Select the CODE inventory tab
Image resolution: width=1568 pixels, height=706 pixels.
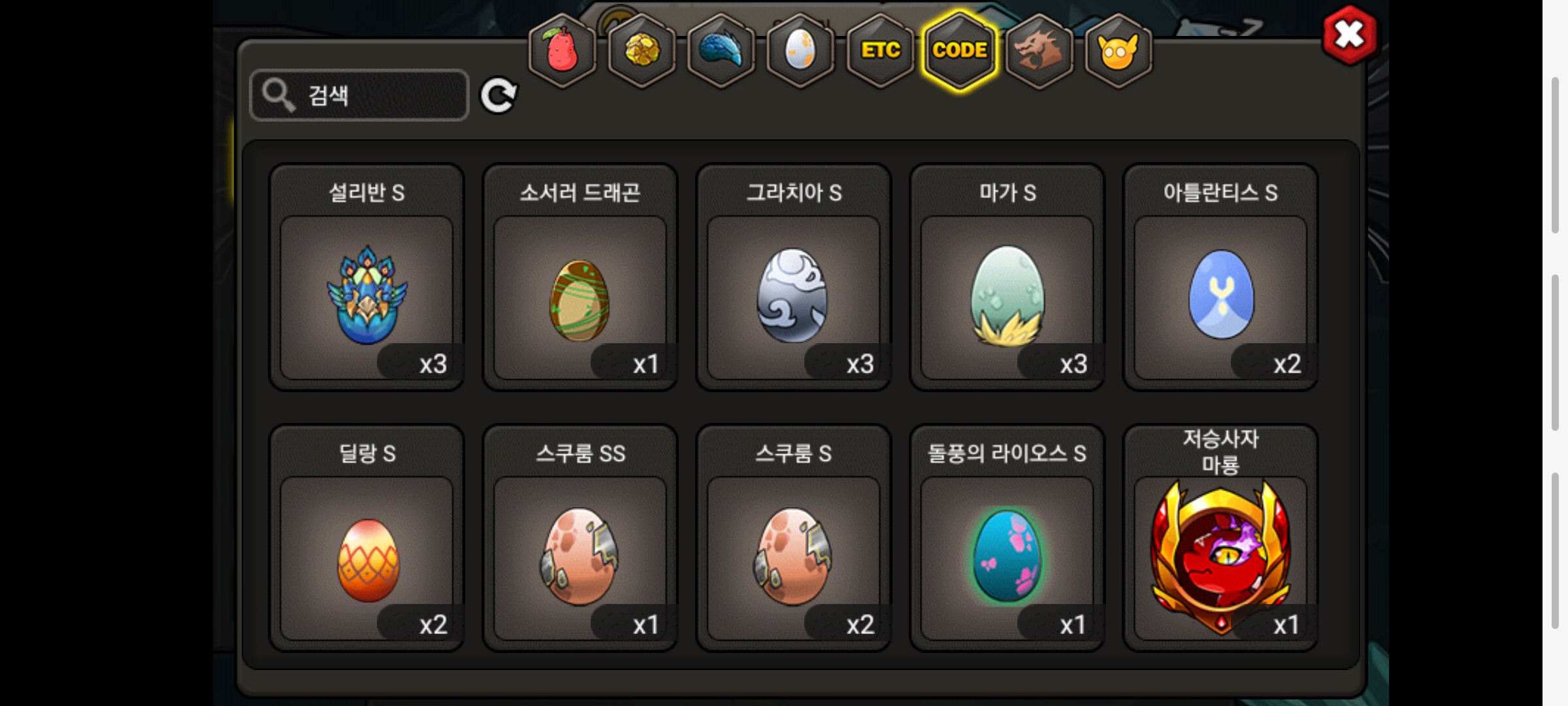click(x=960, y=50)
